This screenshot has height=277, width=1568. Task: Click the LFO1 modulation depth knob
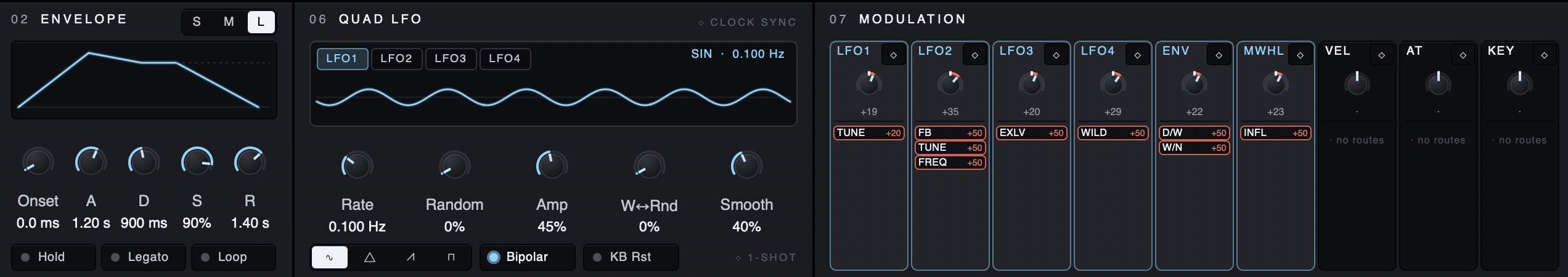pos(869,84)
